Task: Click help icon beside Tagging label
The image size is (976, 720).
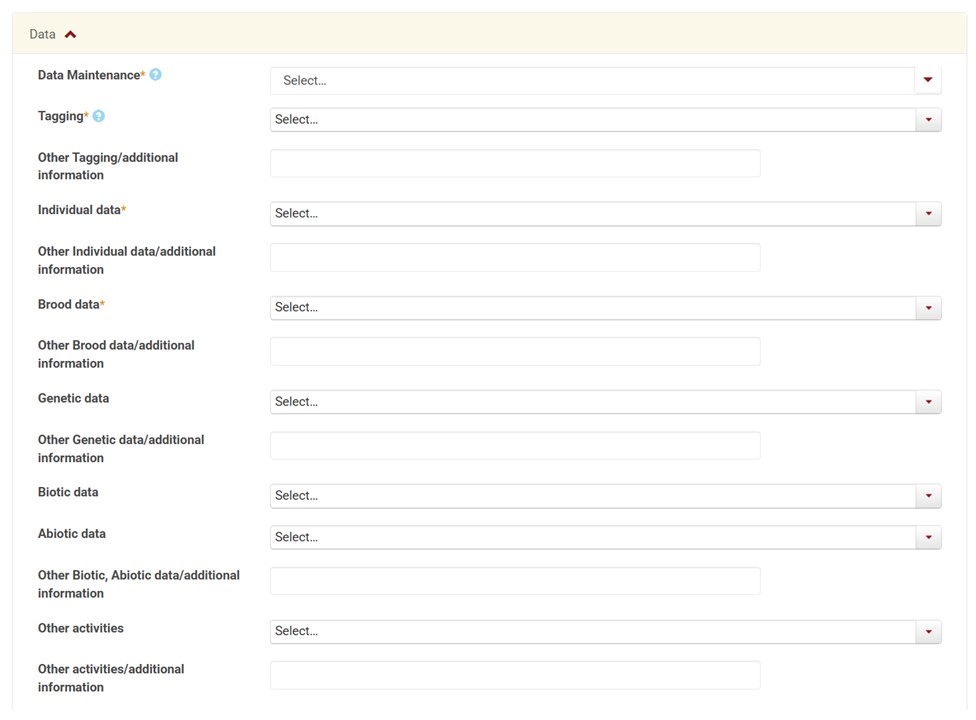Action: coord(99,116)
